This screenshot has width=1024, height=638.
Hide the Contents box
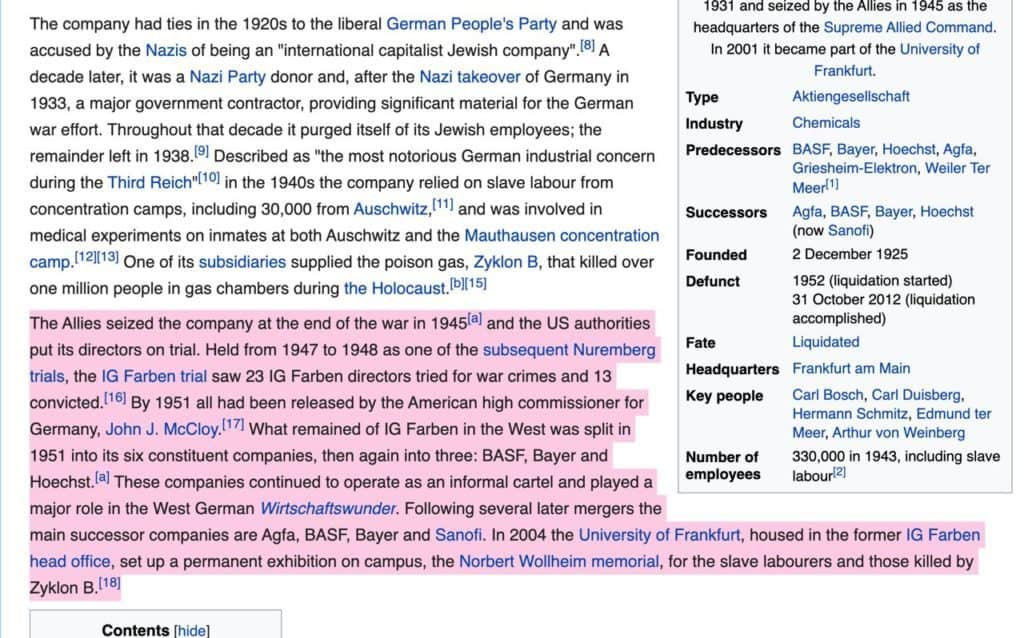191,630
